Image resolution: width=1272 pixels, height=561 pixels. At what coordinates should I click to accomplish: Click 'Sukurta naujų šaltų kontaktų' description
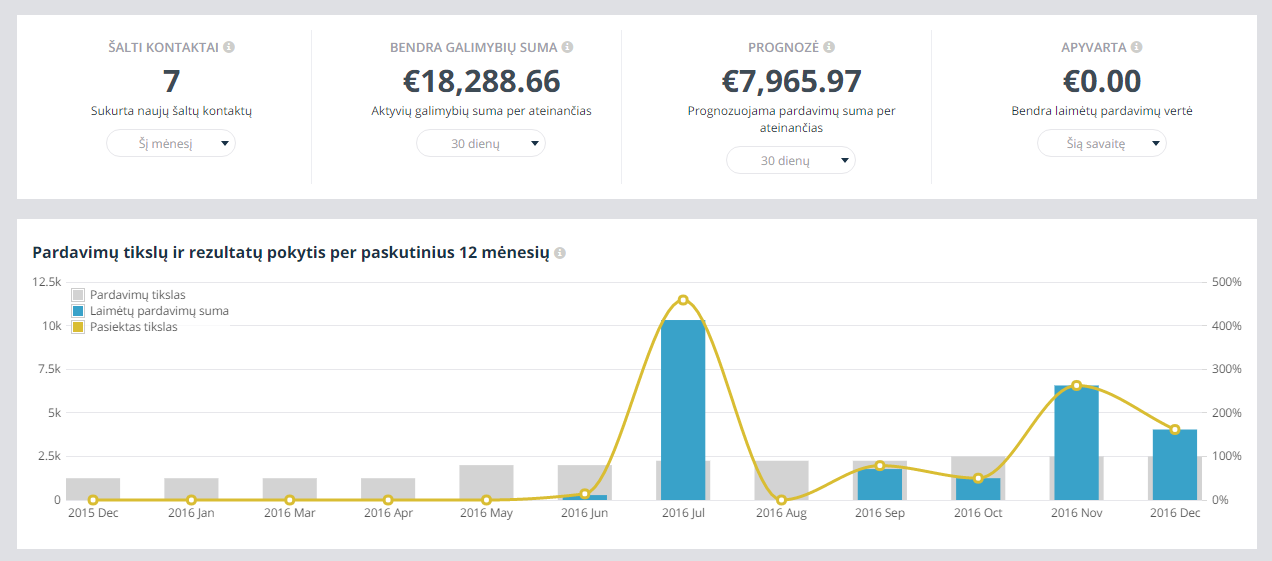click(171, 111)
